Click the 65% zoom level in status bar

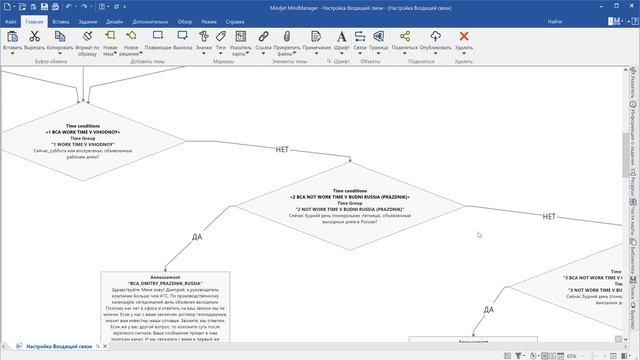pos(572,356)
